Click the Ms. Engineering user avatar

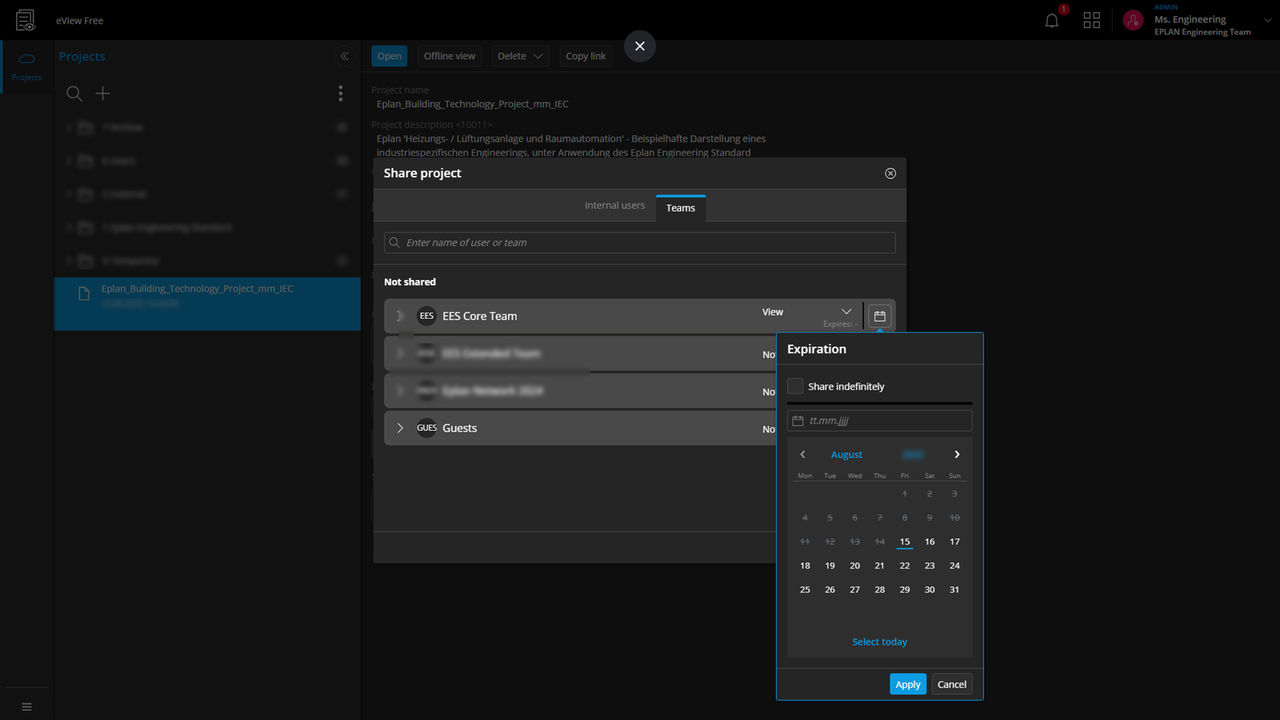point(1133,20)
